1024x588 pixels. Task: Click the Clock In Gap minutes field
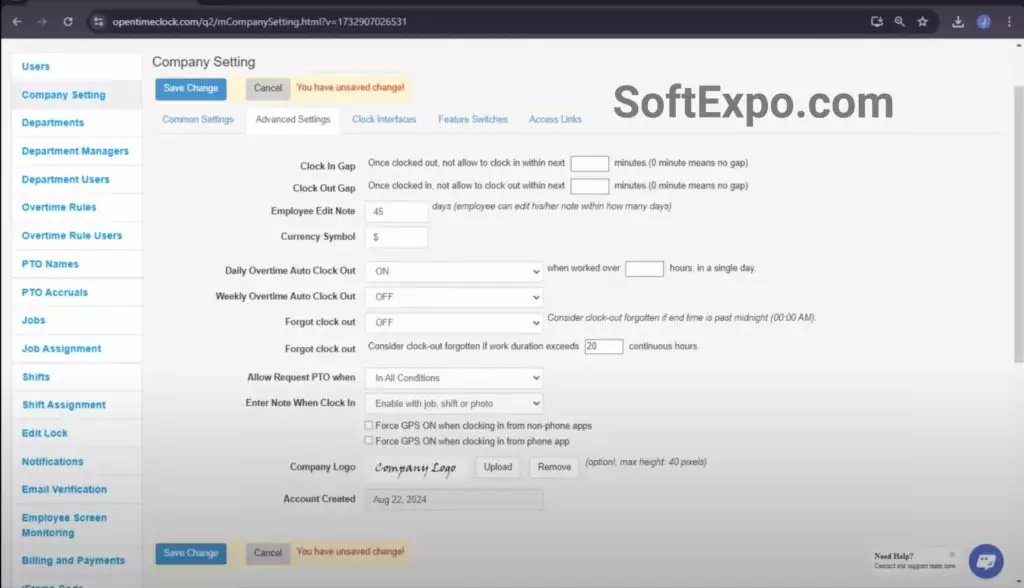click(x=589, y=163)
